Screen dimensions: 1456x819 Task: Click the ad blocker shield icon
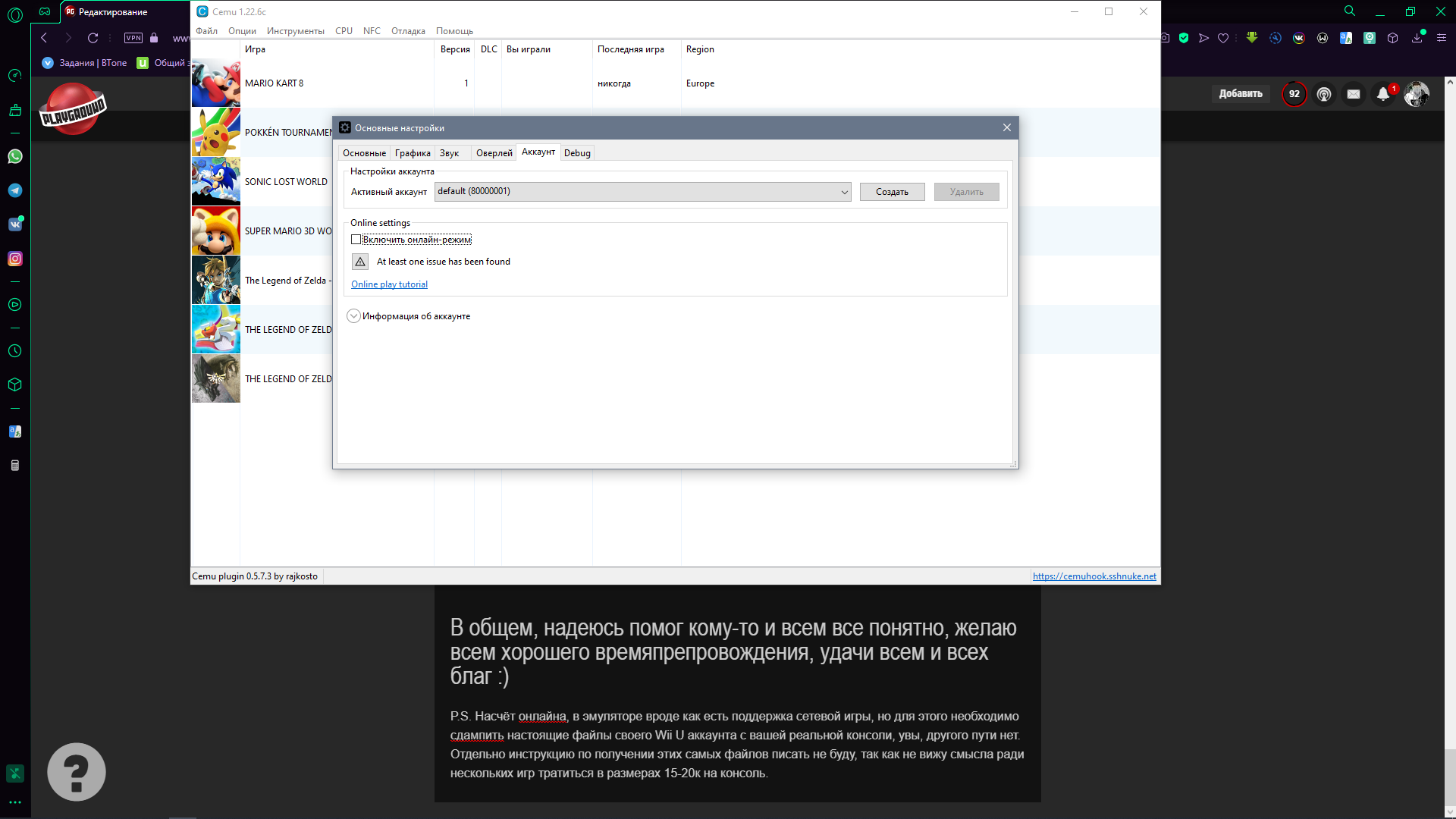(1184, 38)
